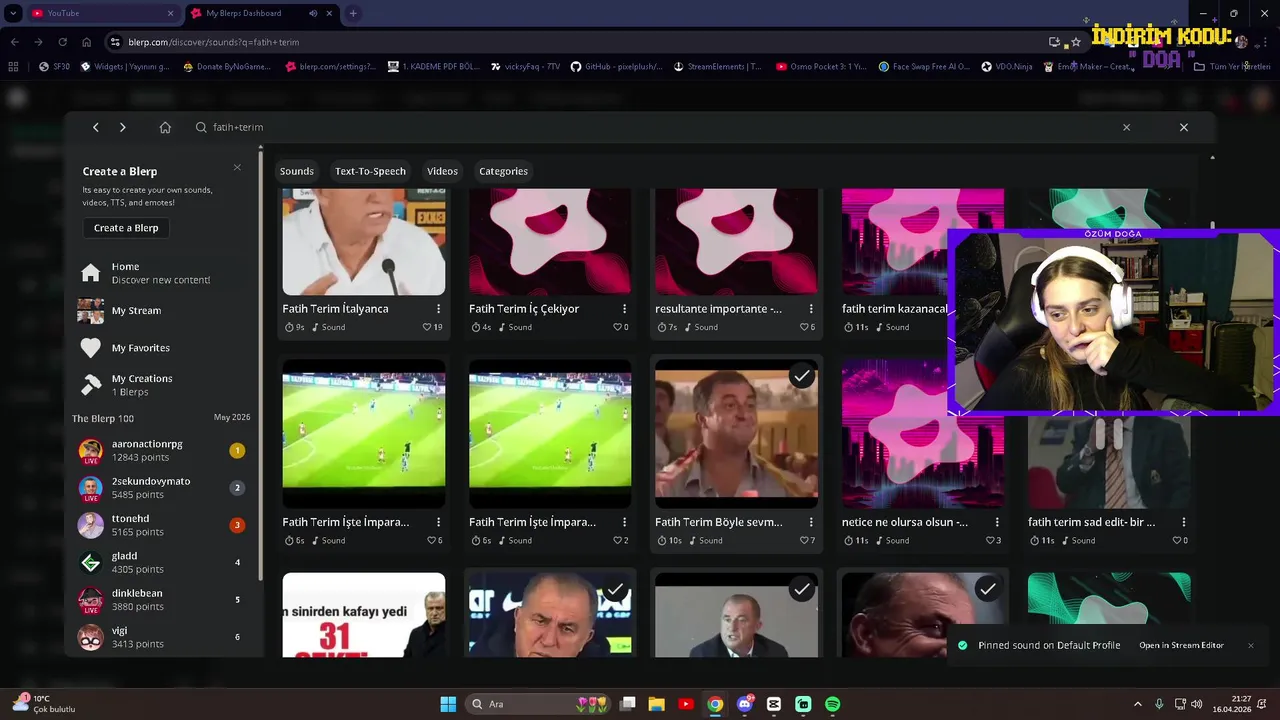Select the Sounds filter tab
Screen dimensions: 1280x720
tap(297, 171)
